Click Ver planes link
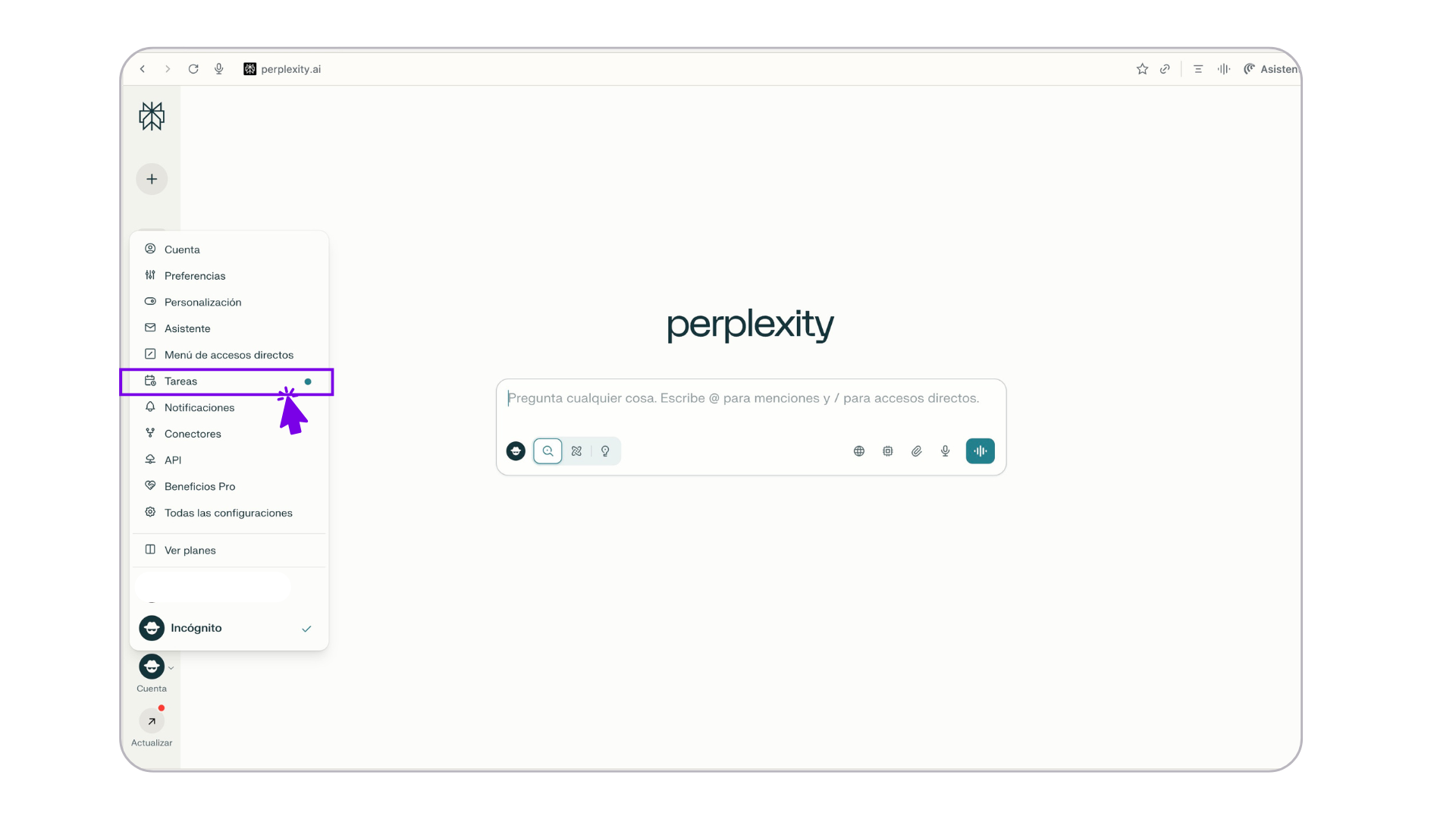This screenshot has width=1456, height=819. [x=190, y=551]
